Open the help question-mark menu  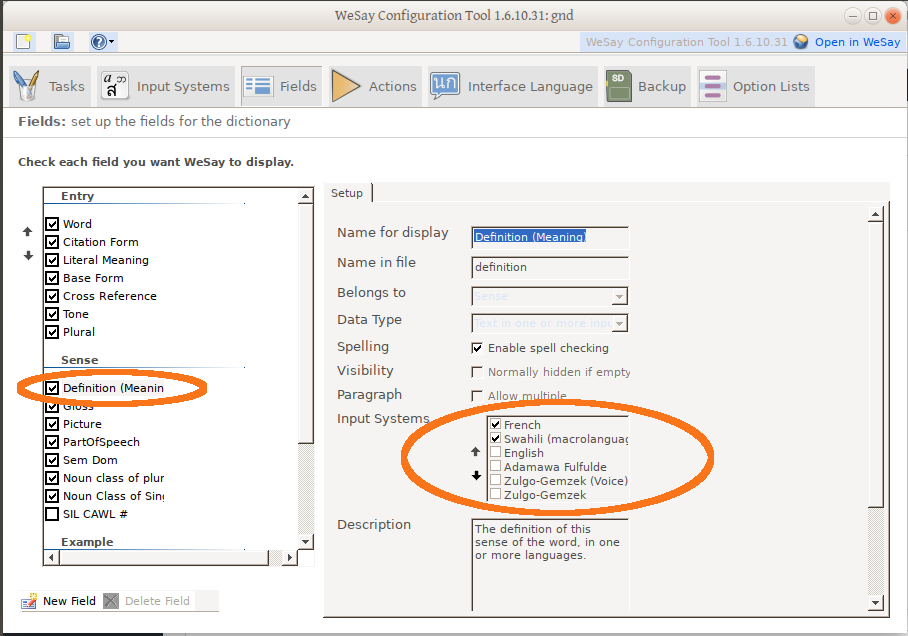tap(102, 42)
